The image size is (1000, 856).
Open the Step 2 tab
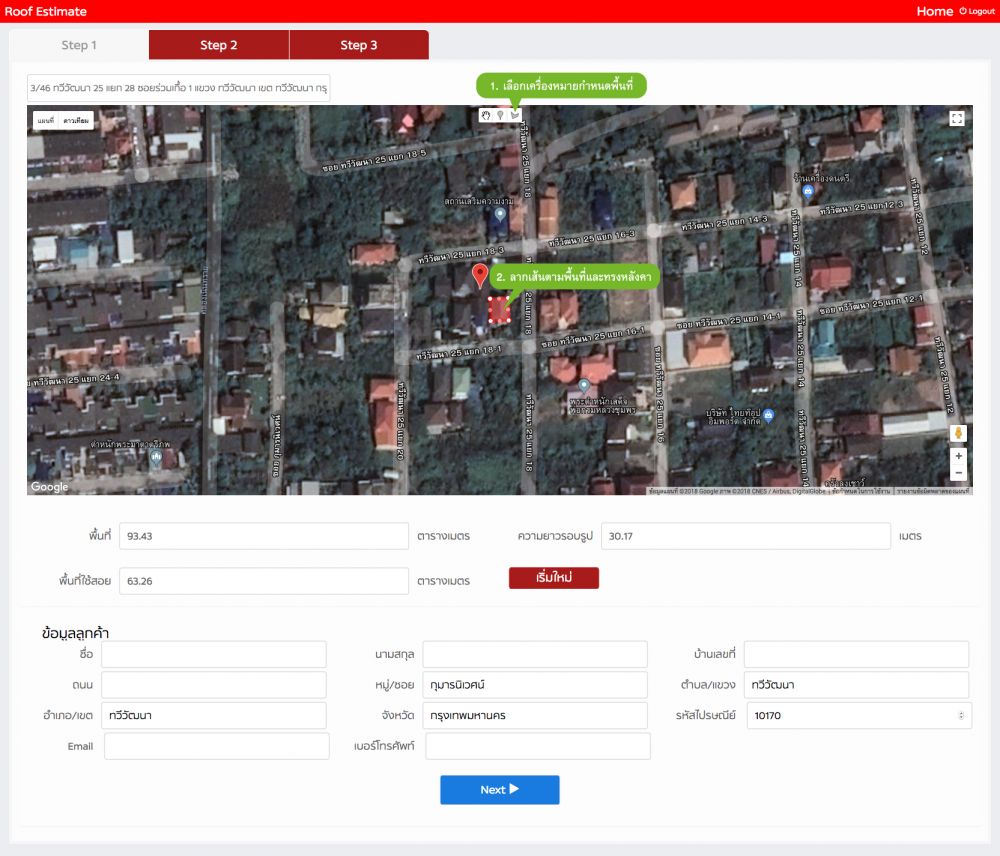219,45
